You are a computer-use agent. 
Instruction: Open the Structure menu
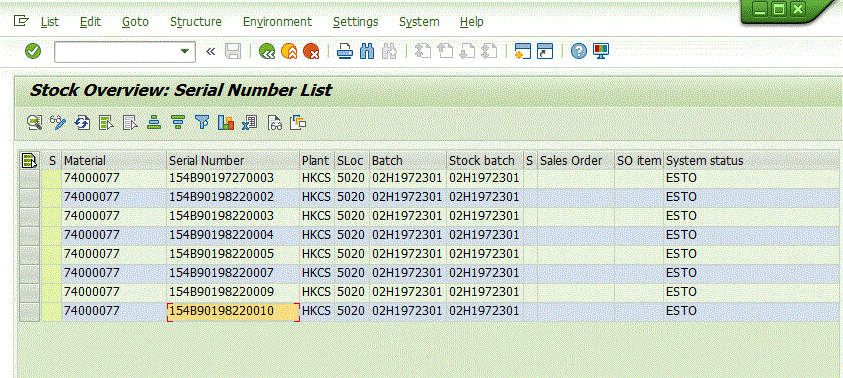(196, 22)
